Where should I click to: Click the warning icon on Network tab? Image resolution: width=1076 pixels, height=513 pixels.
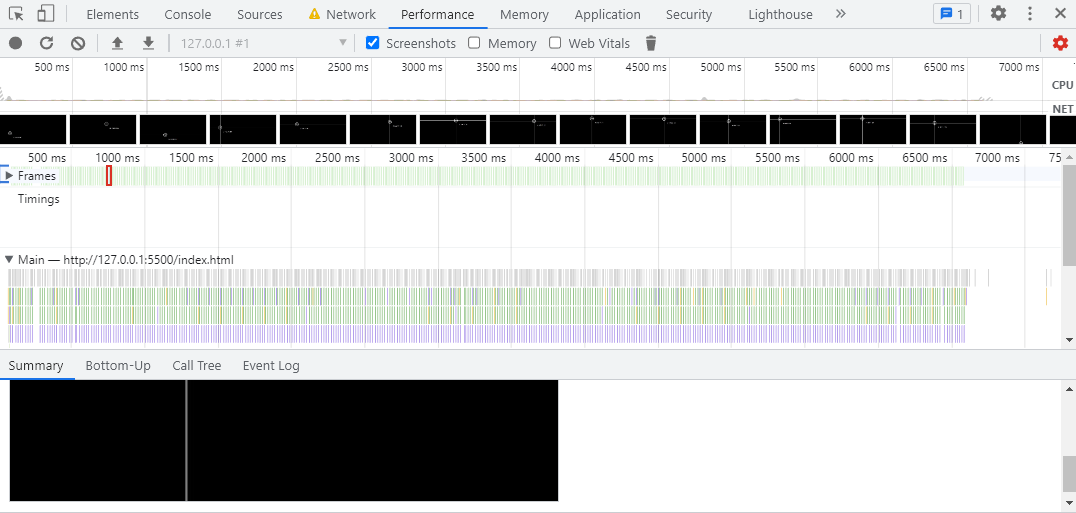click(x=314, y=14)
